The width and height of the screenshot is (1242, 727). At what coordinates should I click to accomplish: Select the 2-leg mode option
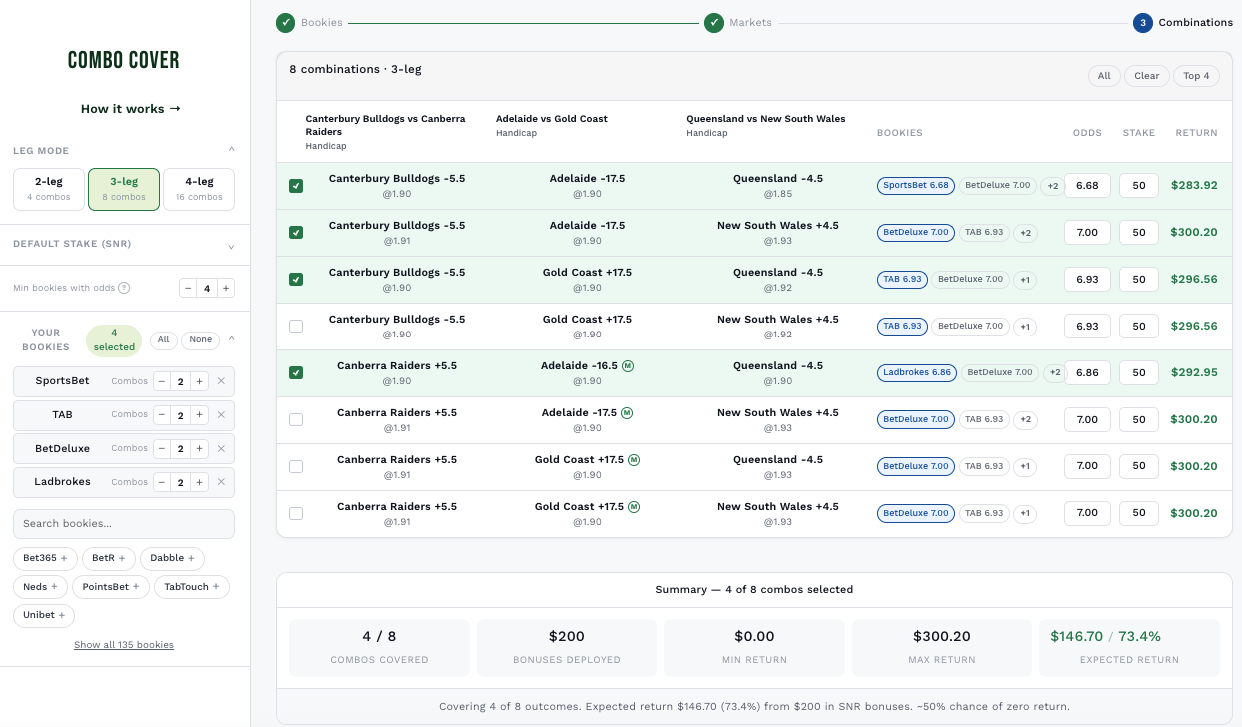49,189
